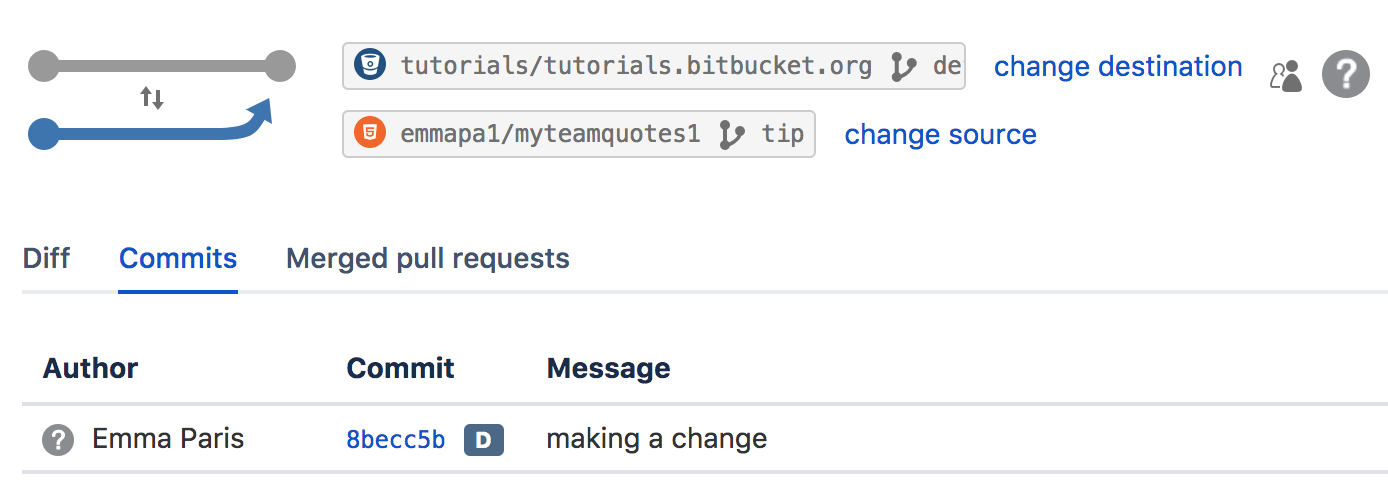The width and height of the screenshot is (1388, 494).
Task: Click the Bitbucket bucket icon for tutorials repo
Action: (x=371, y=67)
